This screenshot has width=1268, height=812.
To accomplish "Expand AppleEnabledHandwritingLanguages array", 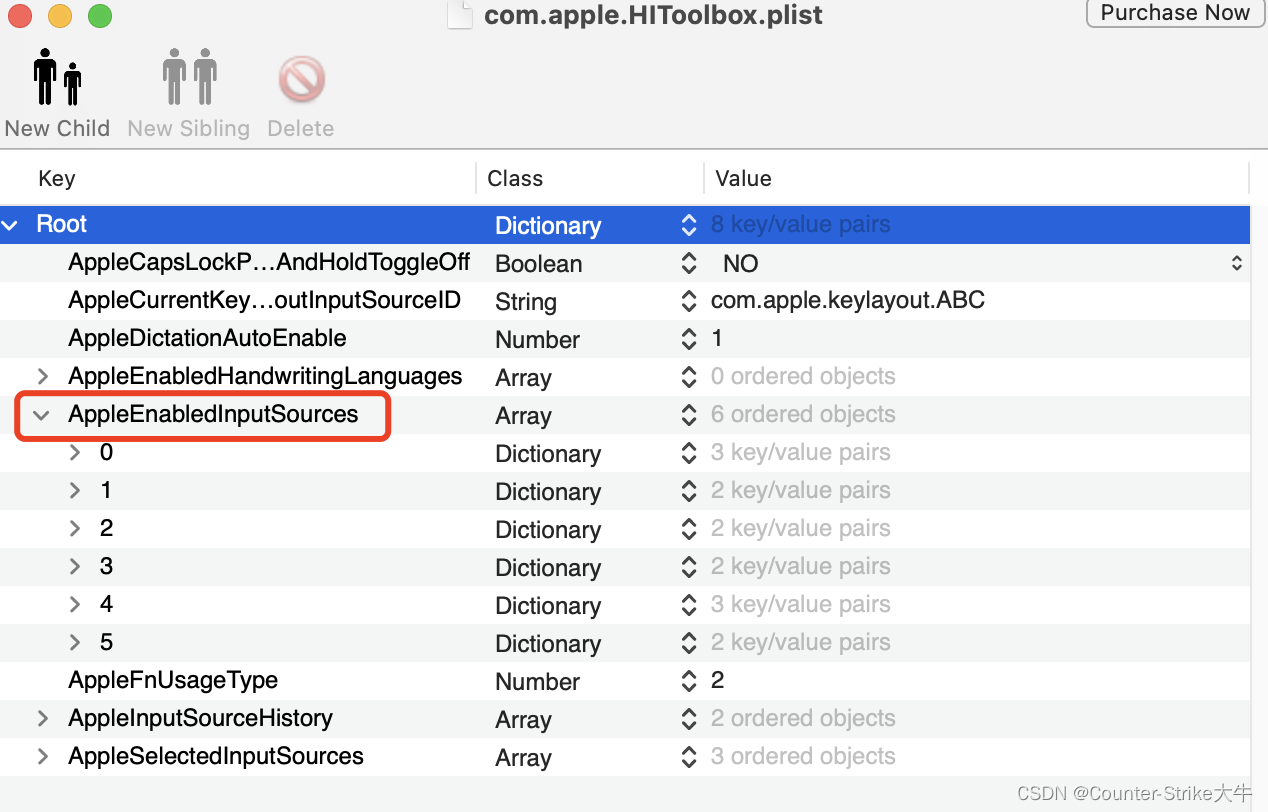I will coord(42,377).
